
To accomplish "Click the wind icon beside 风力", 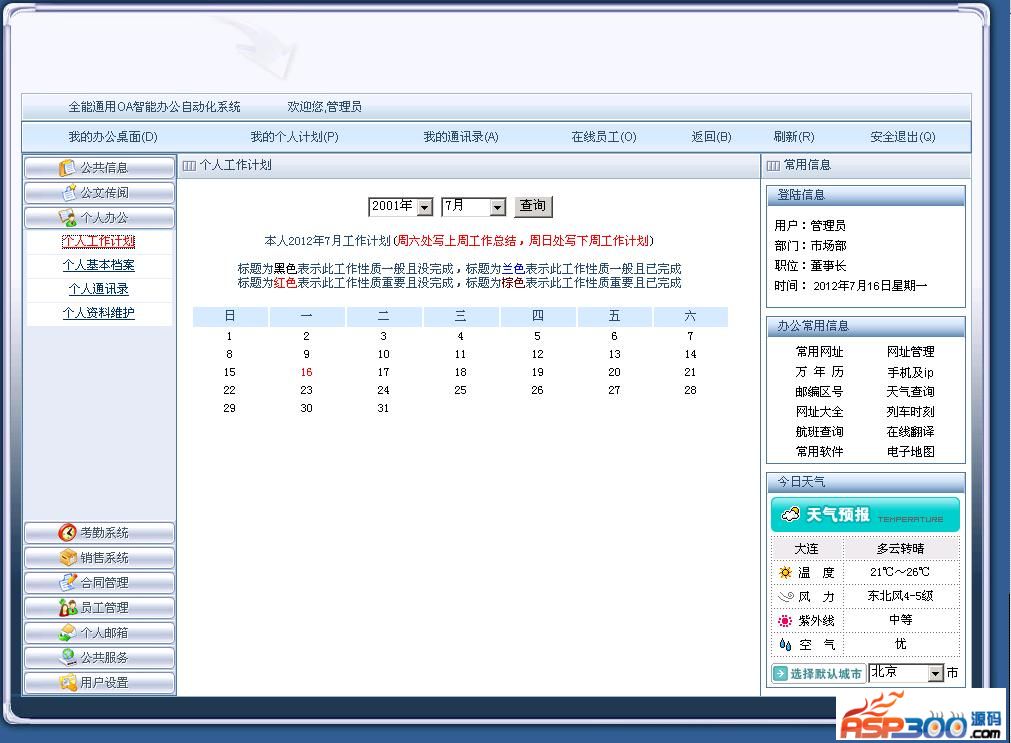I will [x=785, y=597].
